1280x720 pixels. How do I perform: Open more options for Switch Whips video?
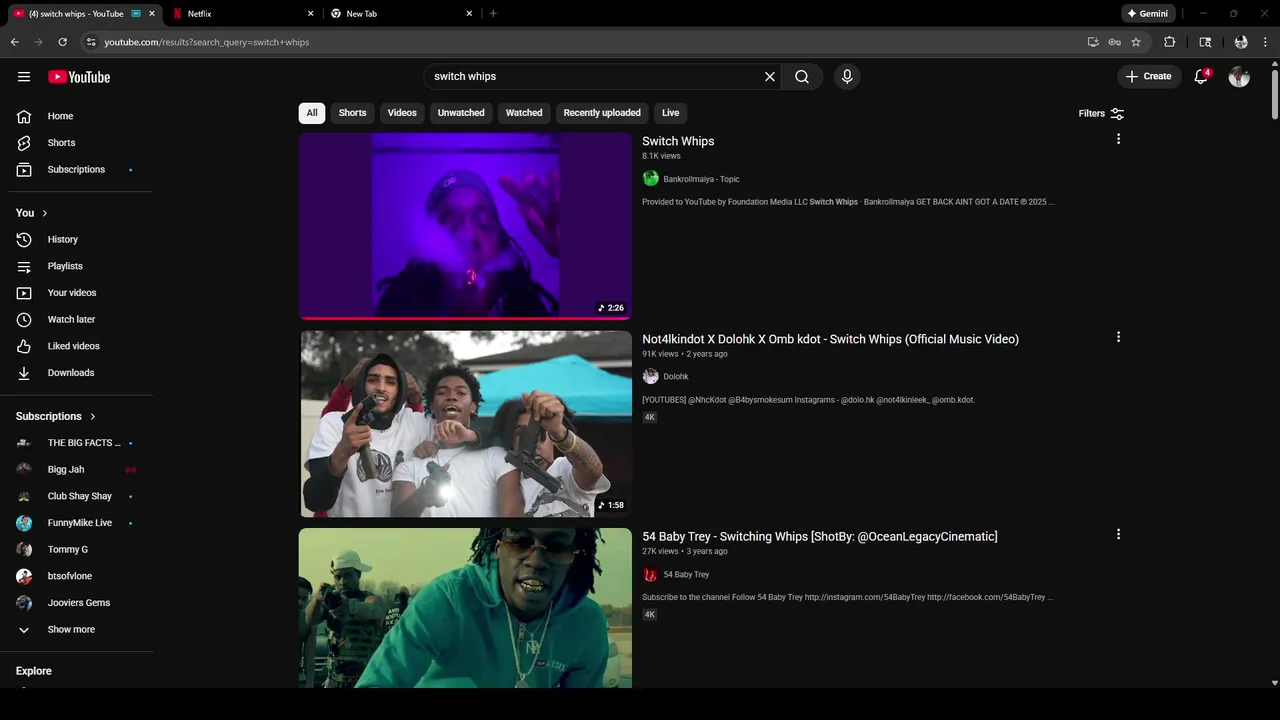[x=1118, y=139]
